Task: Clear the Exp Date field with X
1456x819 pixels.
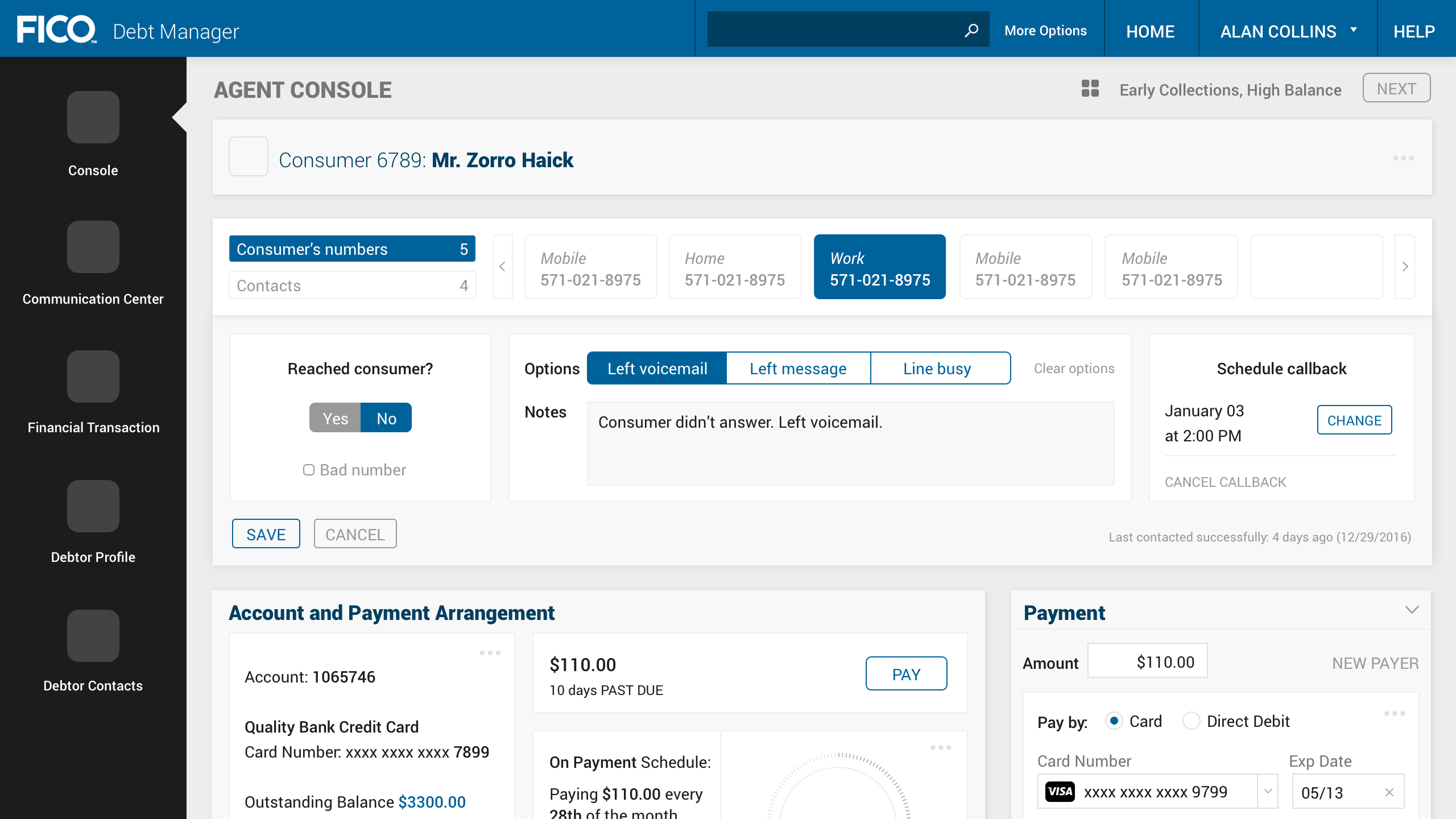Action: tap(1389, 792)
